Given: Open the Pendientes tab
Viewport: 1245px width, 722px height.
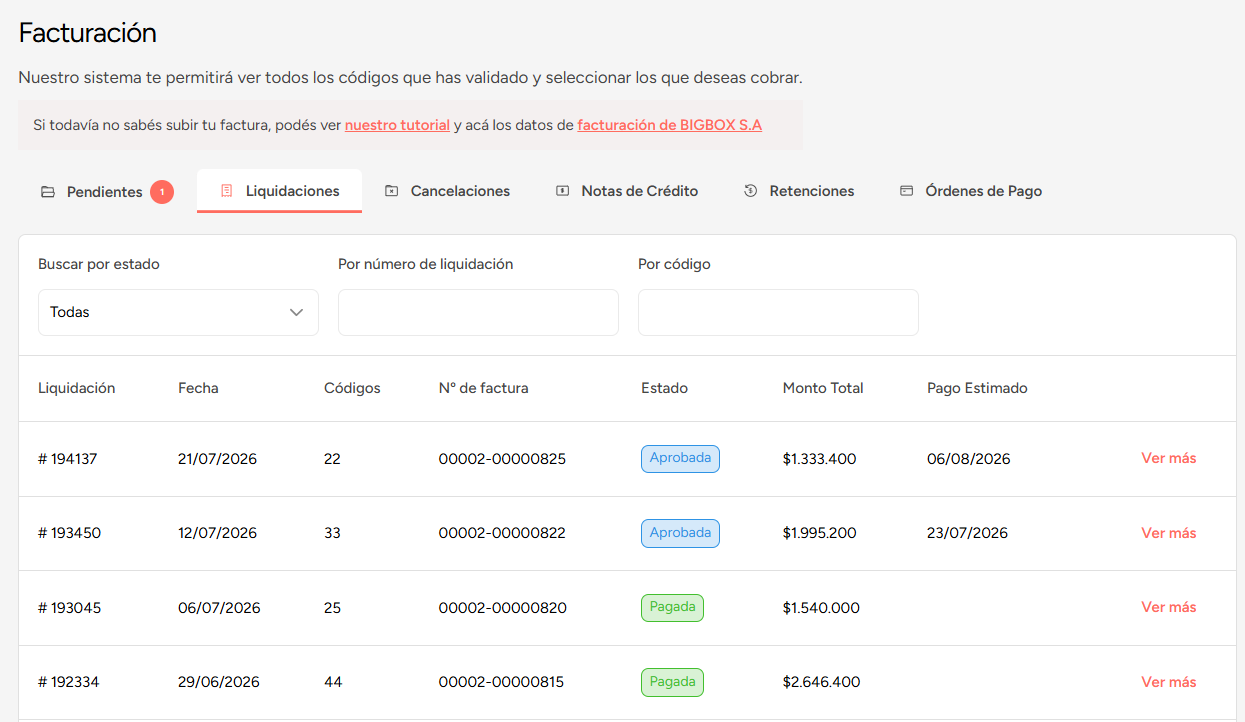Looking at the screenshot, I should click(107, 191).
